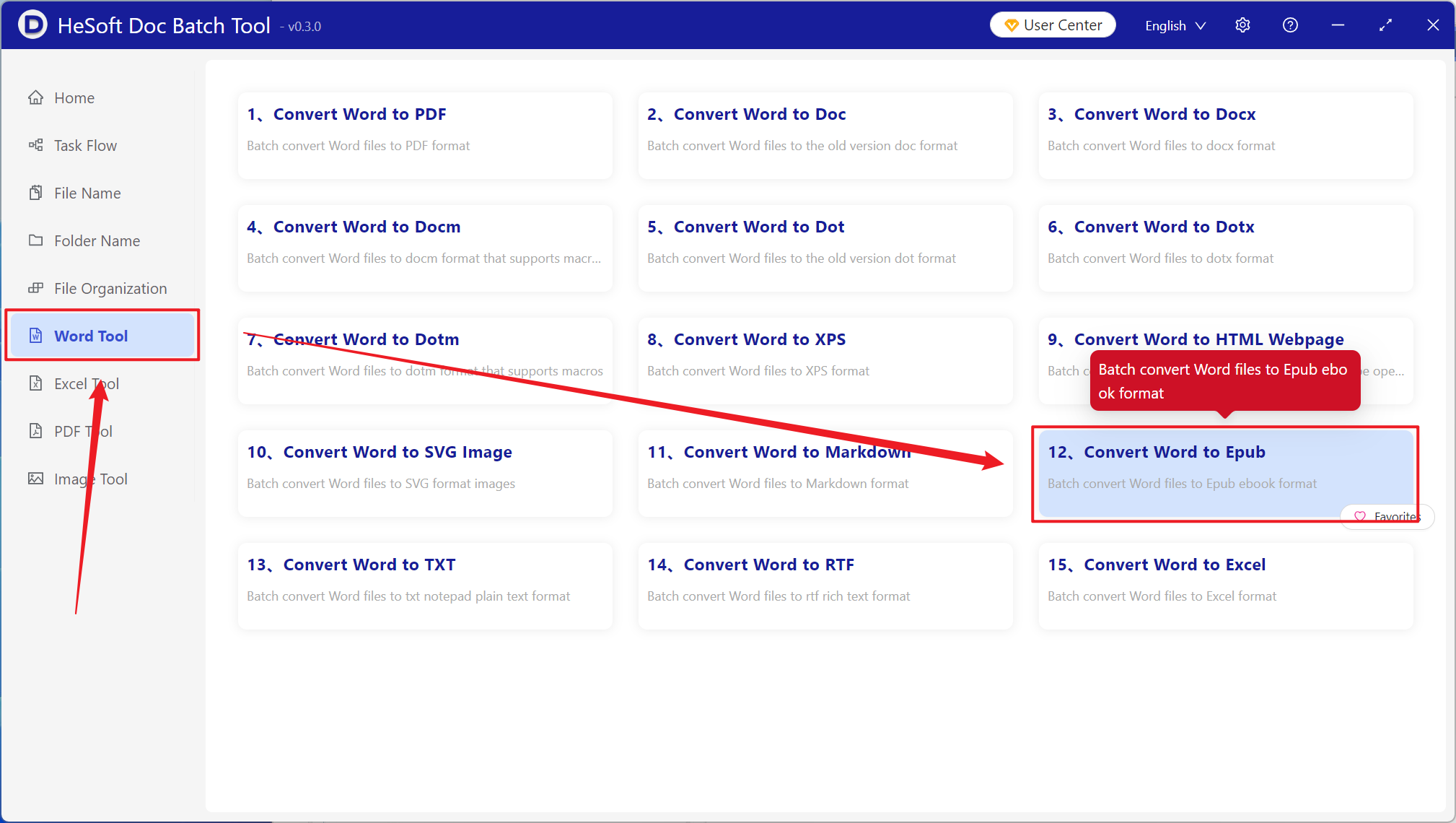This screenshot has height=823, width=1456.
Task: Click 'Batch convert Word files to SVG format images'
Action: click(381, 484)
